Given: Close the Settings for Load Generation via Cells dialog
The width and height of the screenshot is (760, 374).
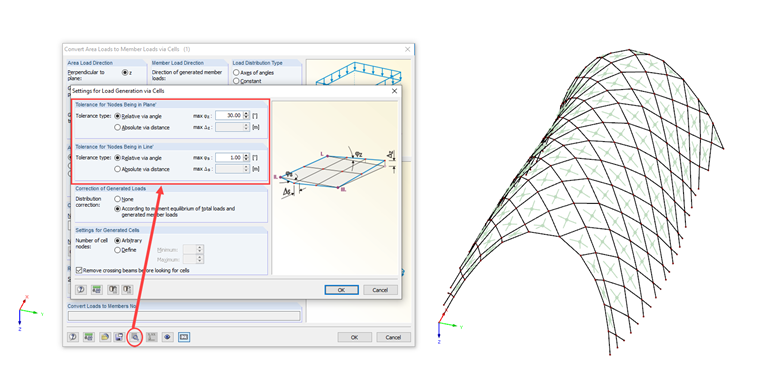Looking at the screenshot, I should pos(394,91).
